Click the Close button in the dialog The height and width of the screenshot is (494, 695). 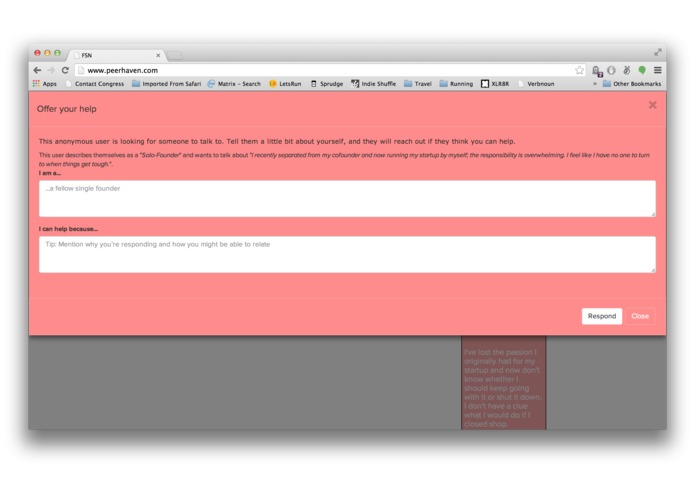pos(640,316)
